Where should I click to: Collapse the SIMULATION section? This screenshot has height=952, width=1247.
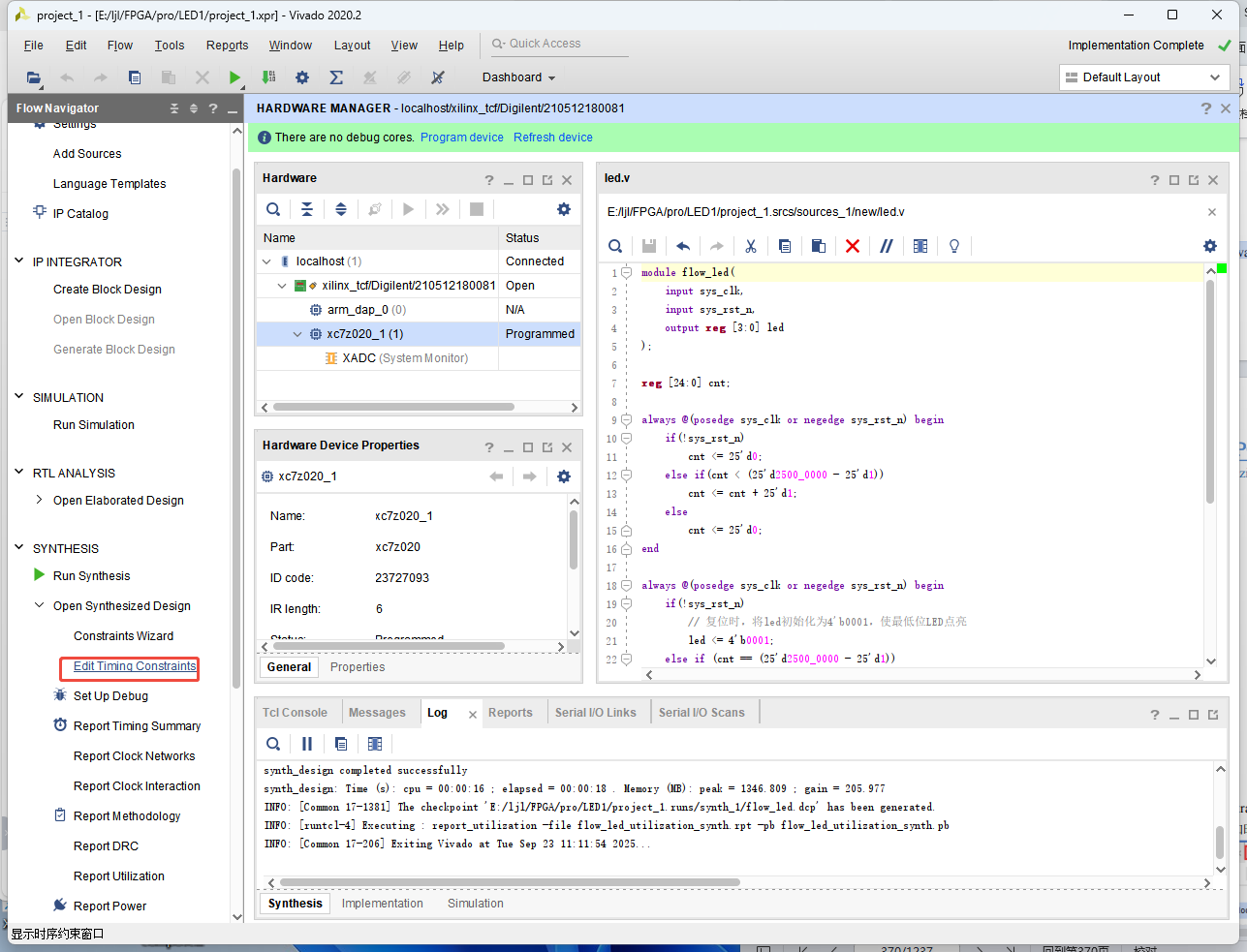19,397
